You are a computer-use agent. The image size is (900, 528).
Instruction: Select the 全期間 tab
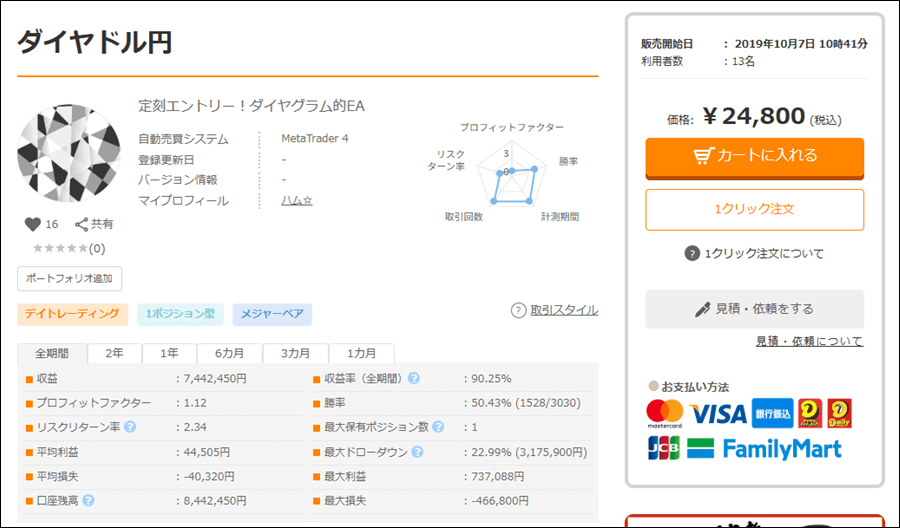(x=52, y=353)
